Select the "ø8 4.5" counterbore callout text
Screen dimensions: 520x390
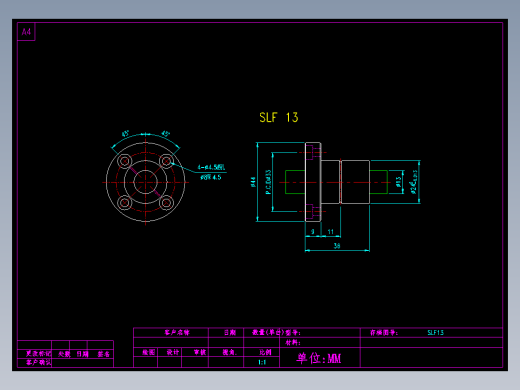click(211, 177)
